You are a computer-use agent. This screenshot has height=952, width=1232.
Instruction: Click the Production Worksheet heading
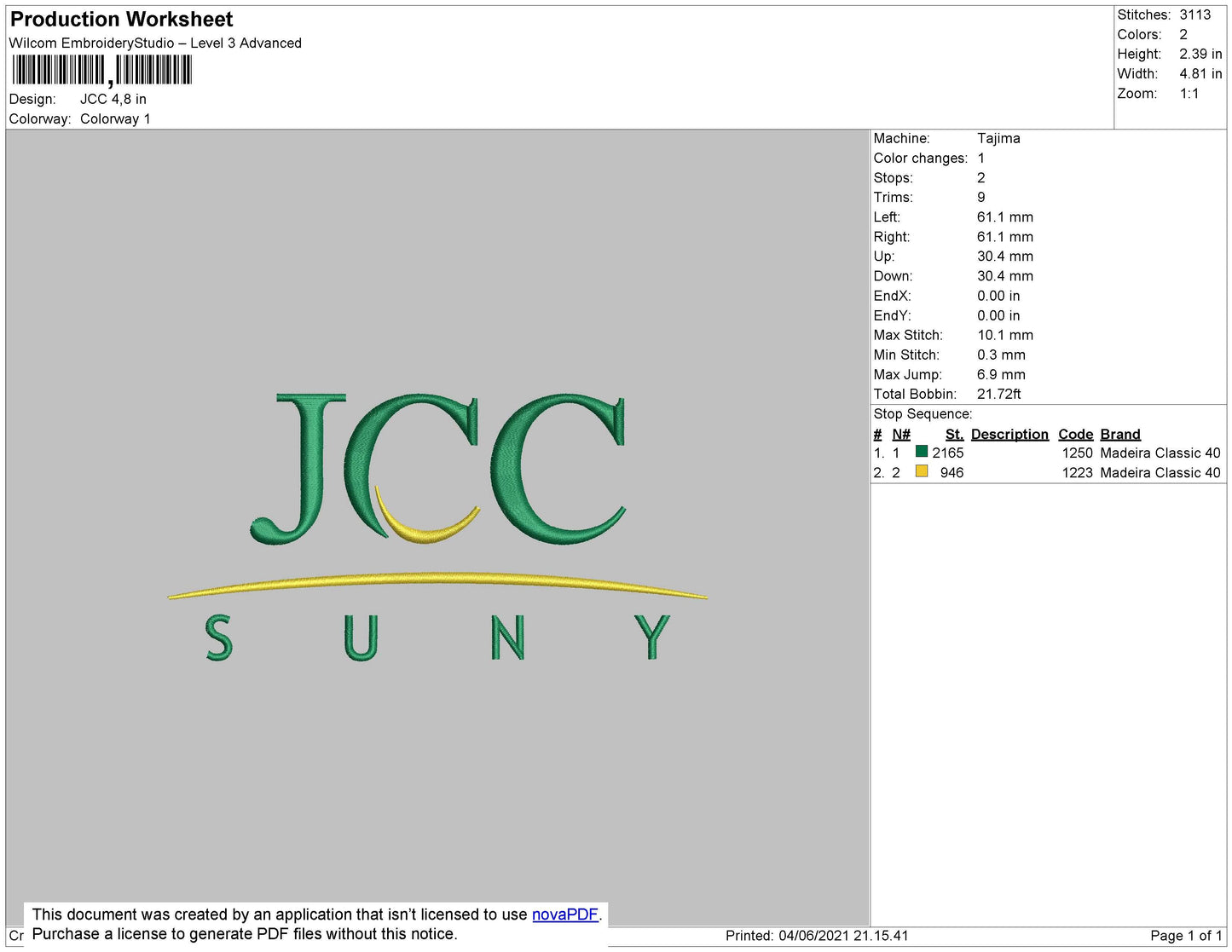tap(121, 19)
